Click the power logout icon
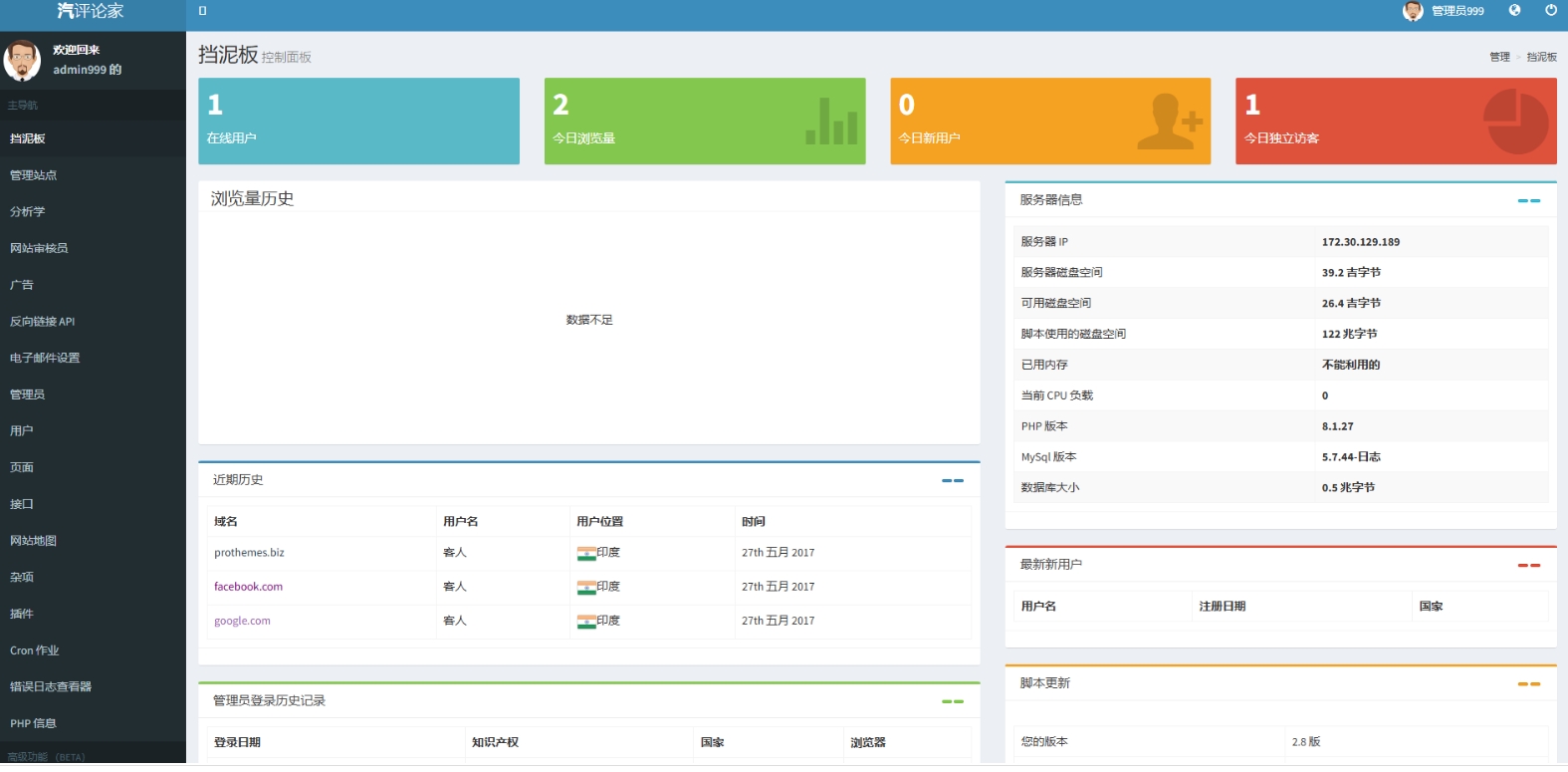 tap(1550, 11)
